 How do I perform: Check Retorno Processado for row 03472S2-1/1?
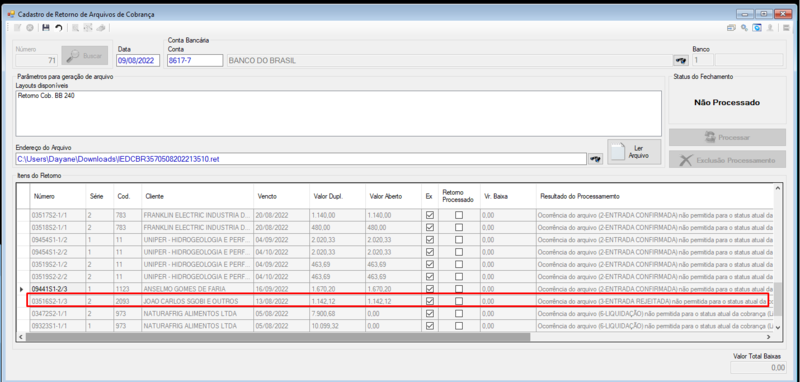459,314
